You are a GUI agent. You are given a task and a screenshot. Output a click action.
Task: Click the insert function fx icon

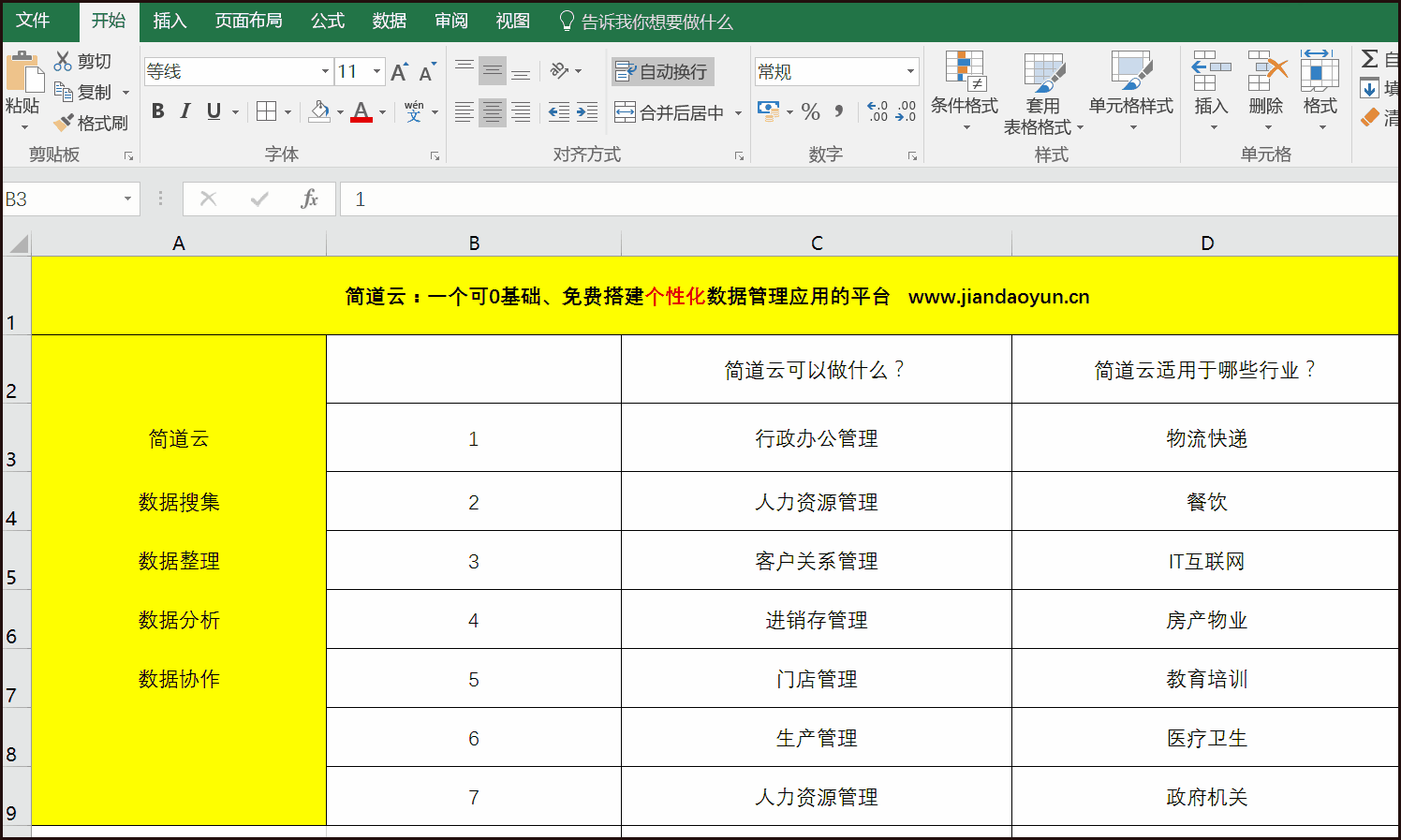310,199
